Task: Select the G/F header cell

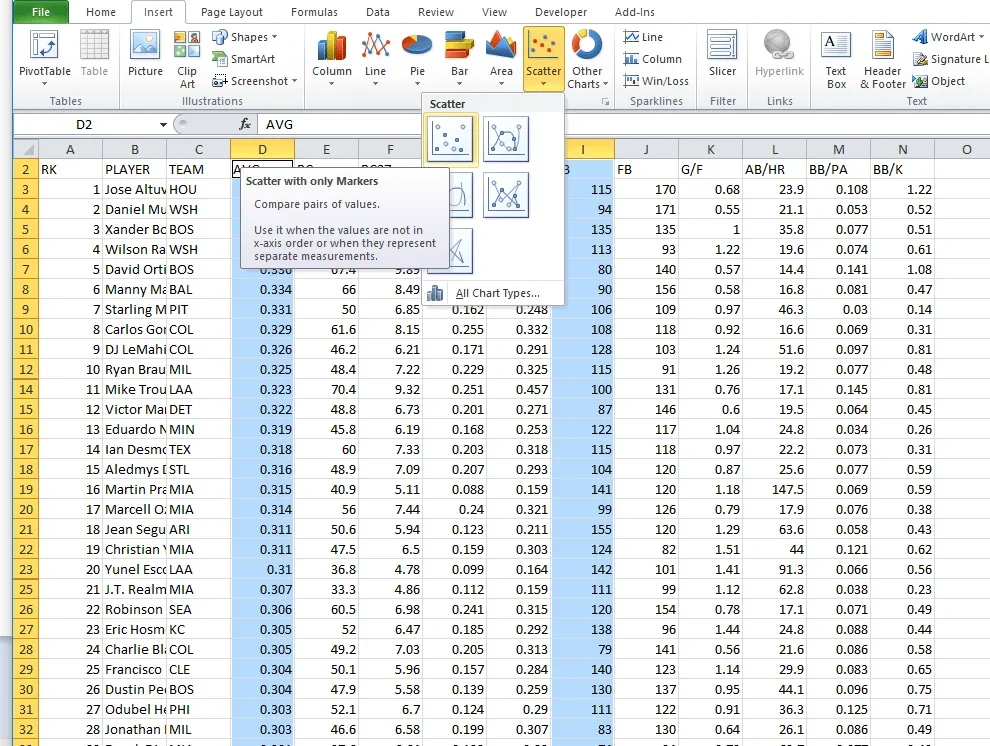Action: coord(710,169)
